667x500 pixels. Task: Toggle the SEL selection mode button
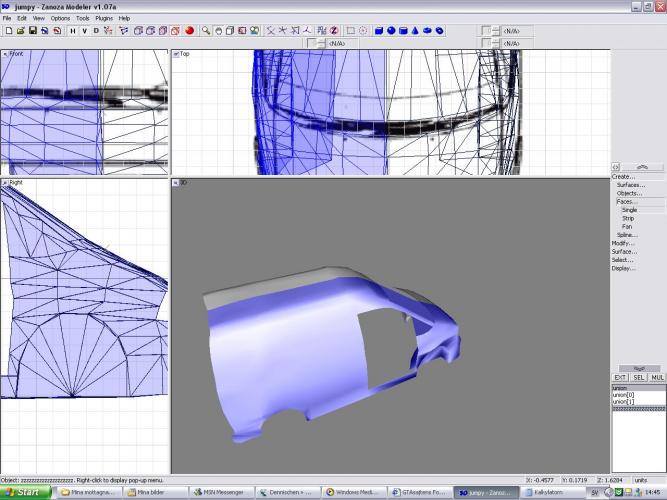pyautogui.click(x=638, y=377)
